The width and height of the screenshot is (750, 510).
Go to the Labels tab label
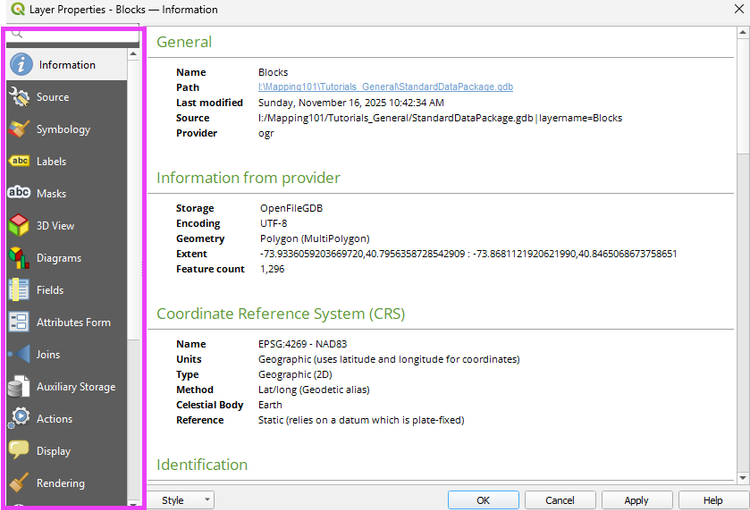coord(51,161)
